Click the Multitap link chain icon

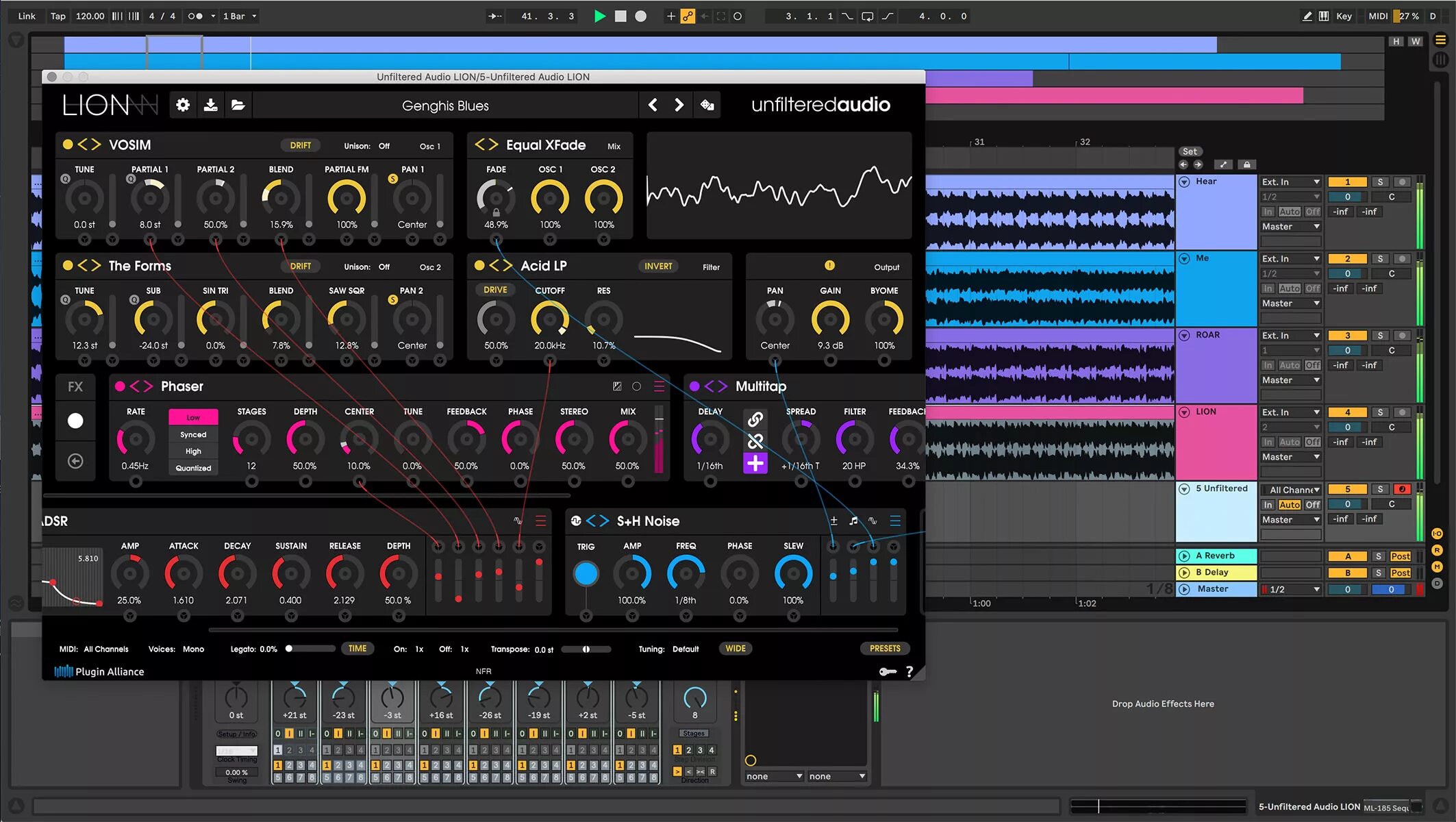[755, 419]
